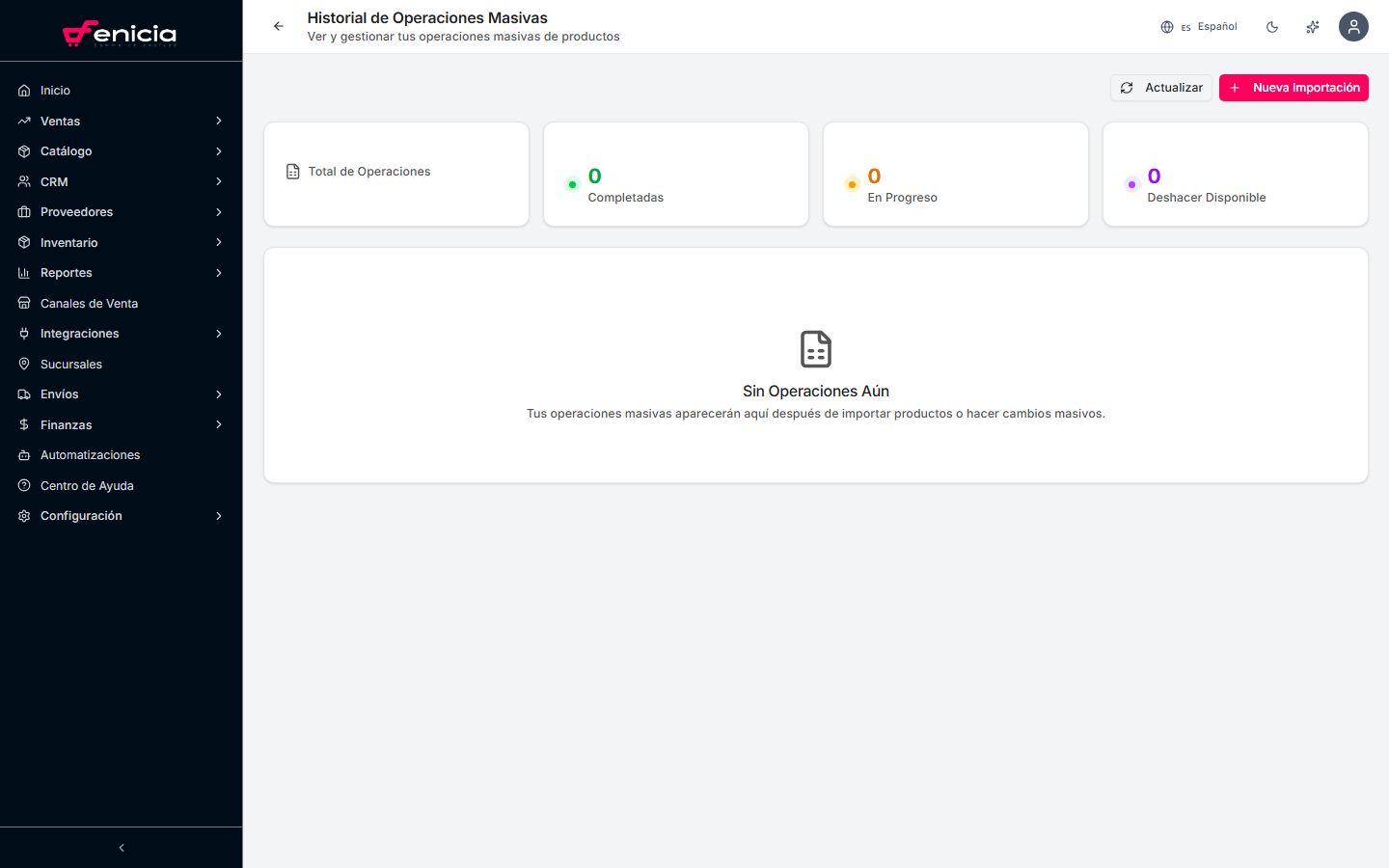
Task: Collapse the sidebar with bottom chevron
Action: click(122, 848)
